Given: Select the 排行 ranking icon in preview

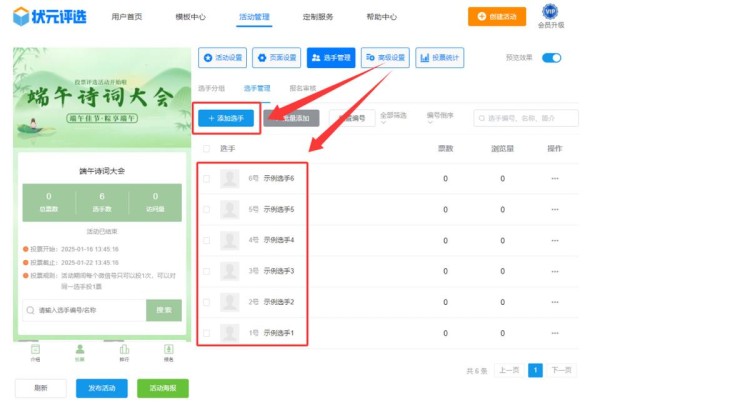Looking at the screenshot, I should (x=124, y=351).
